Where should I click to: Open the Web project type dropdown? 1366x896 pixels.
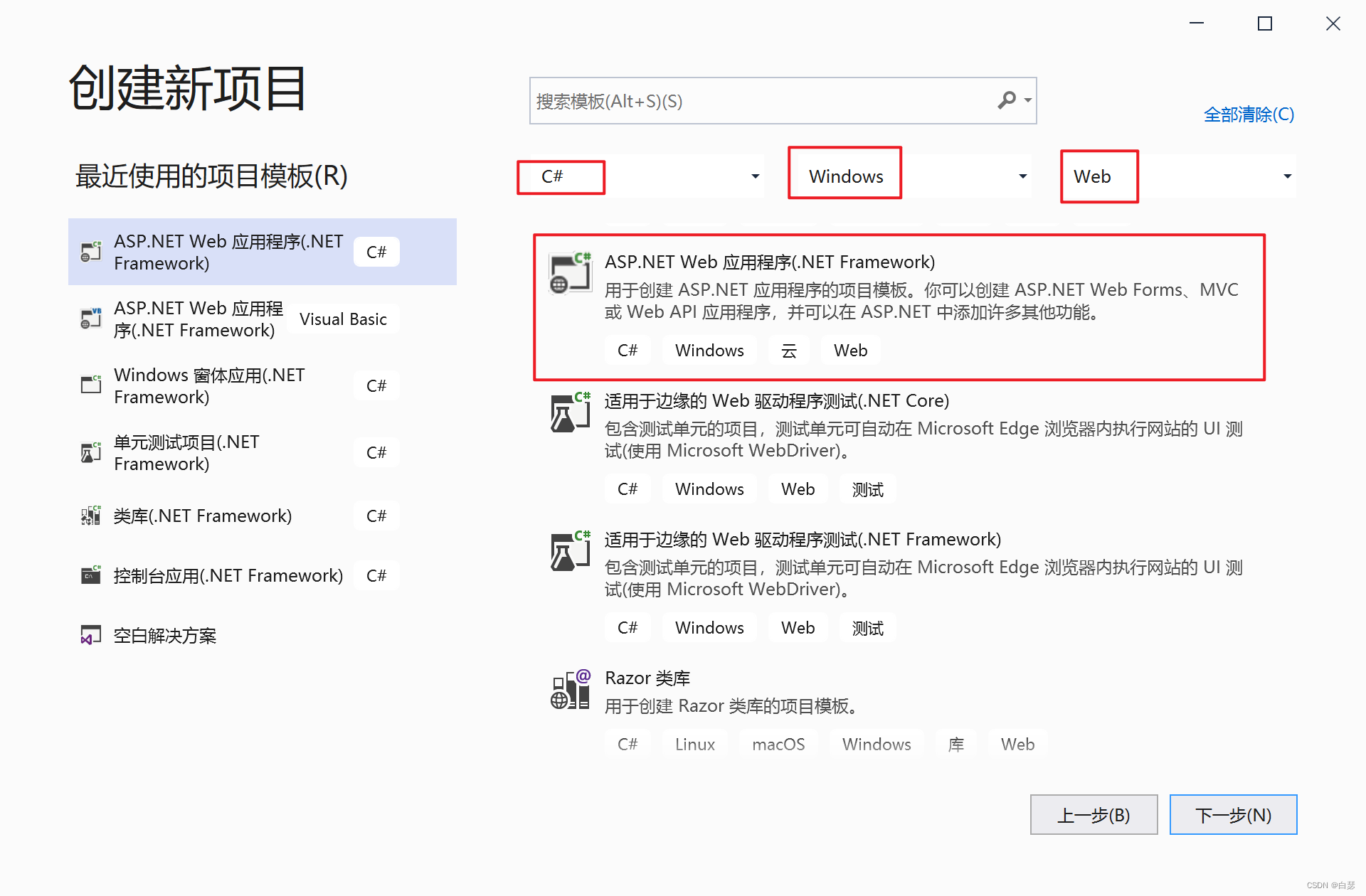point(1179,176)
